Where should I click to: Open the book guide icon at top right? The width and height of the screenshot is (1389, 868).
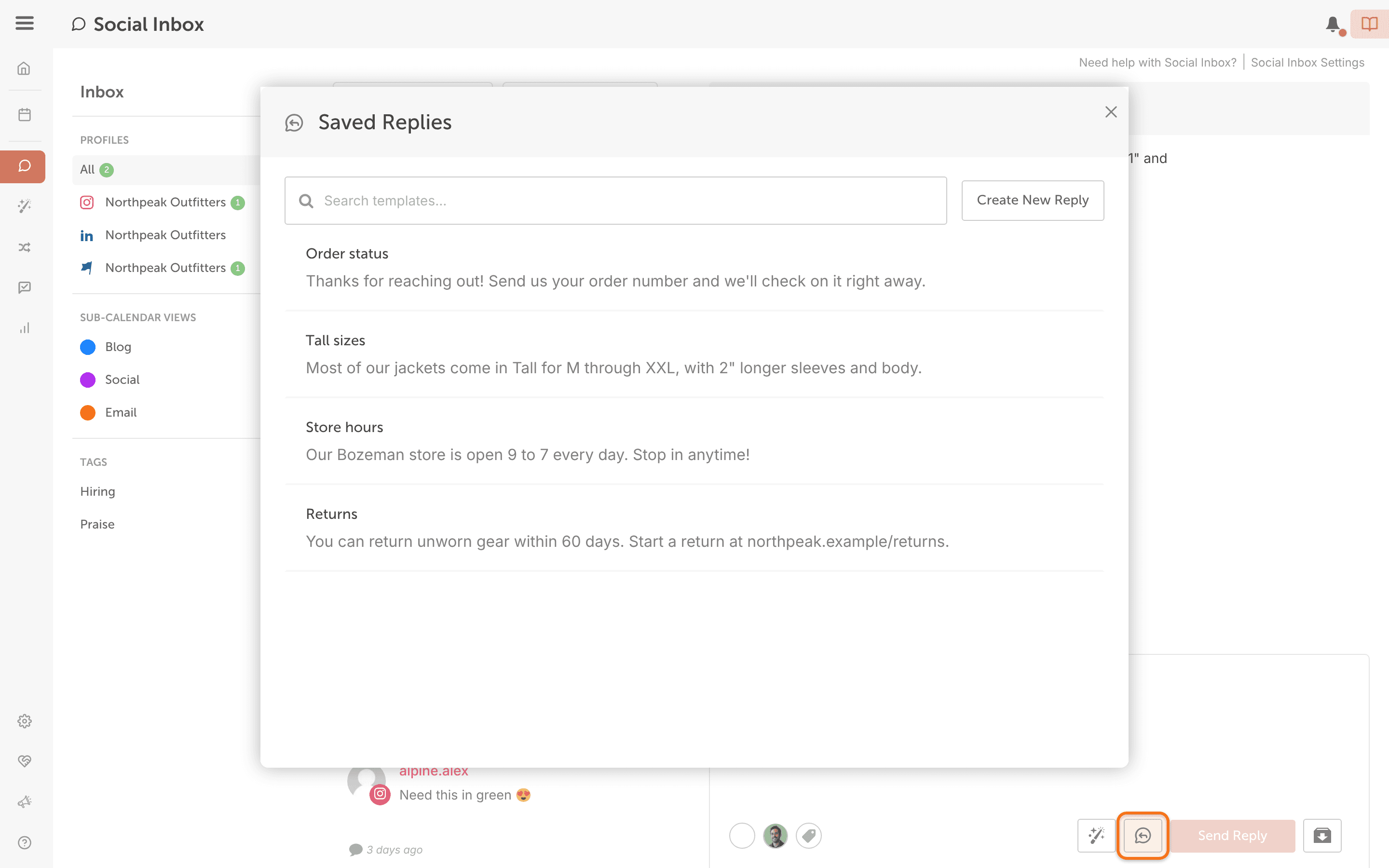(x=1370, y=24)
